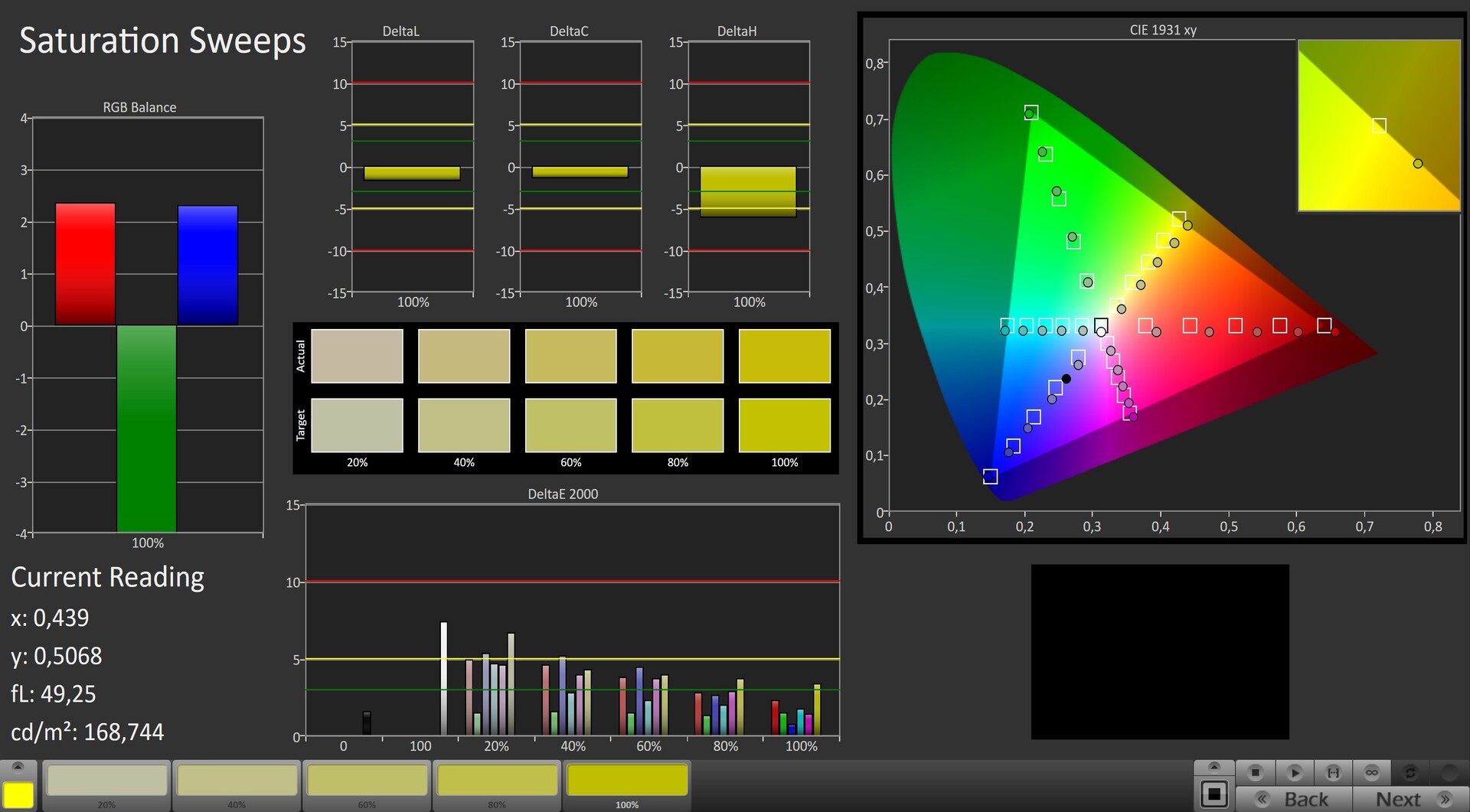Expand the pattern source up arrow

pyautogui.click(x=1214, y=767)
